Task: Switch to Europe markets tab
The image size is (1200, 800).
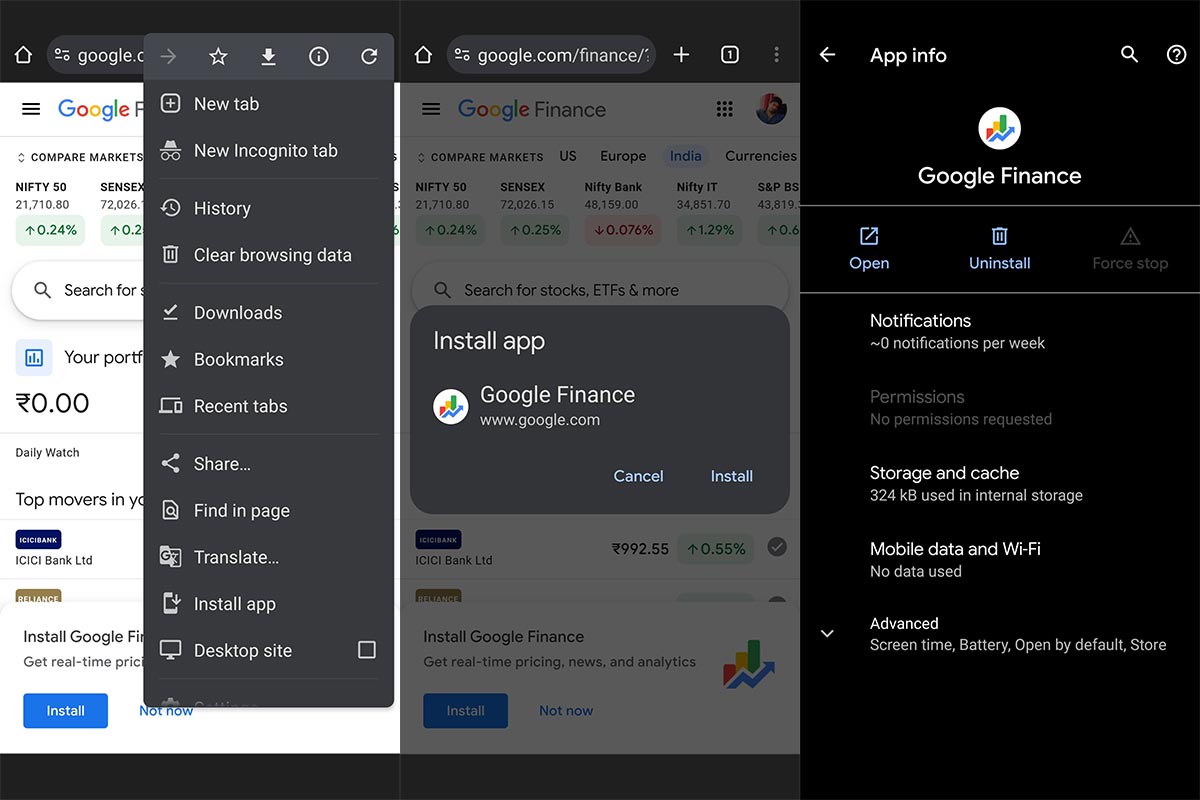Action: pyautogui.click(x=623, y=156)
